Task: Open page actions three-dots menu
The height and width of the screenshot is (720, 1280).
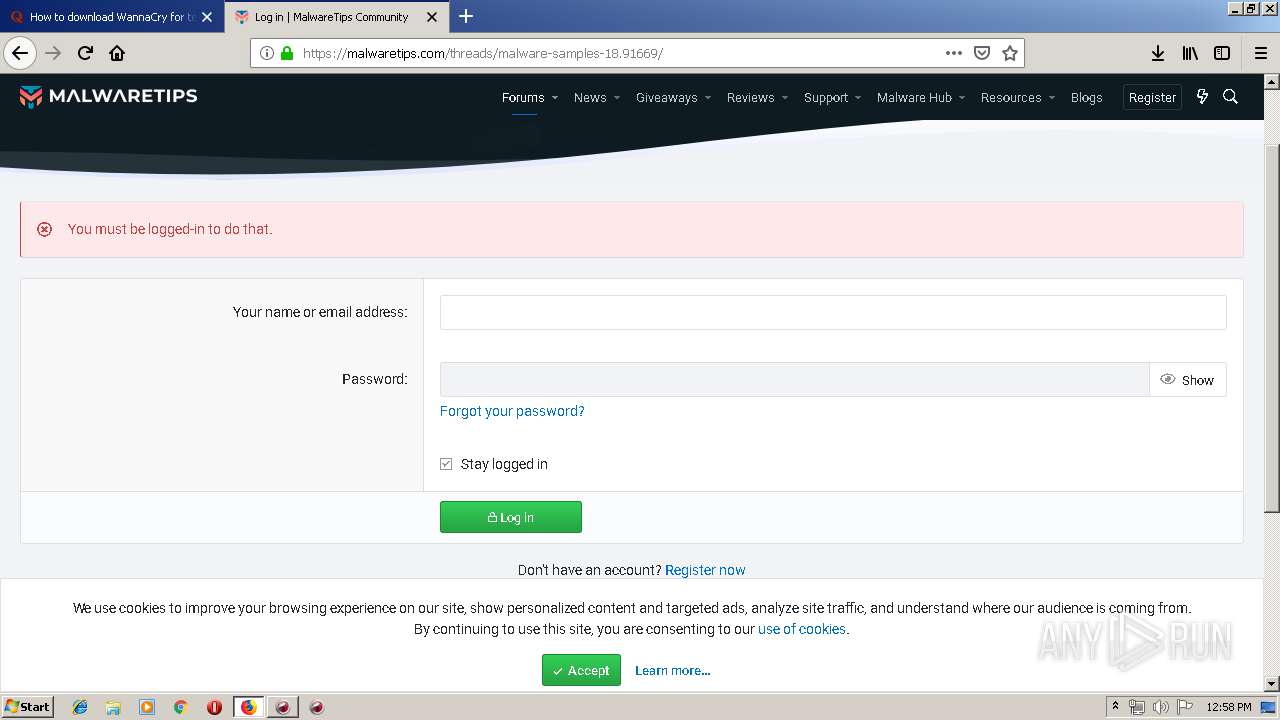Action: (954, 53)
